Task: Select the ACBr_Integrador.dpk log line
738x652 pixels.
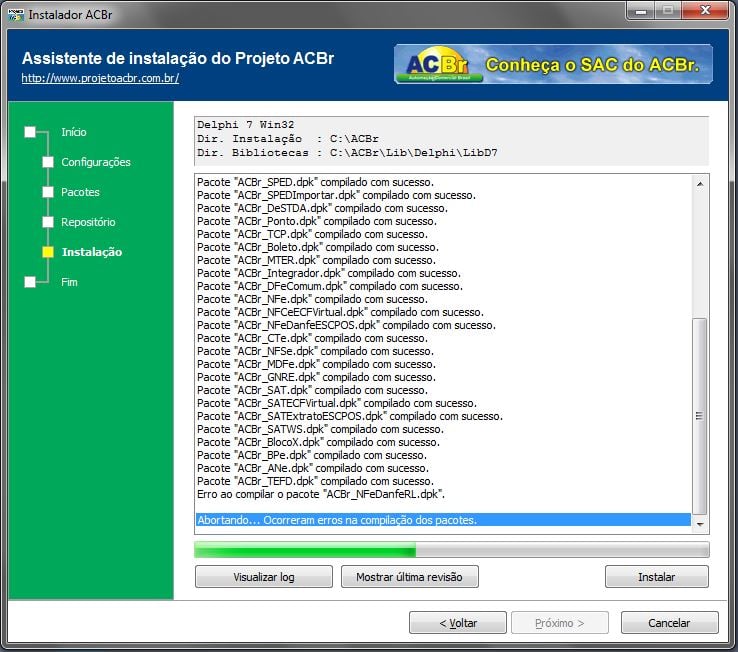Action: [x=329, y=273]
